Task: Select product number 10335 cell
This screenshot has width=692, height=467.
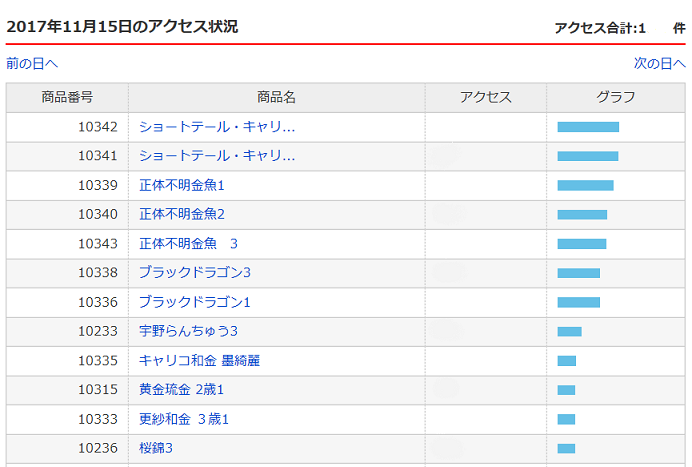Action: pos(67,361)
